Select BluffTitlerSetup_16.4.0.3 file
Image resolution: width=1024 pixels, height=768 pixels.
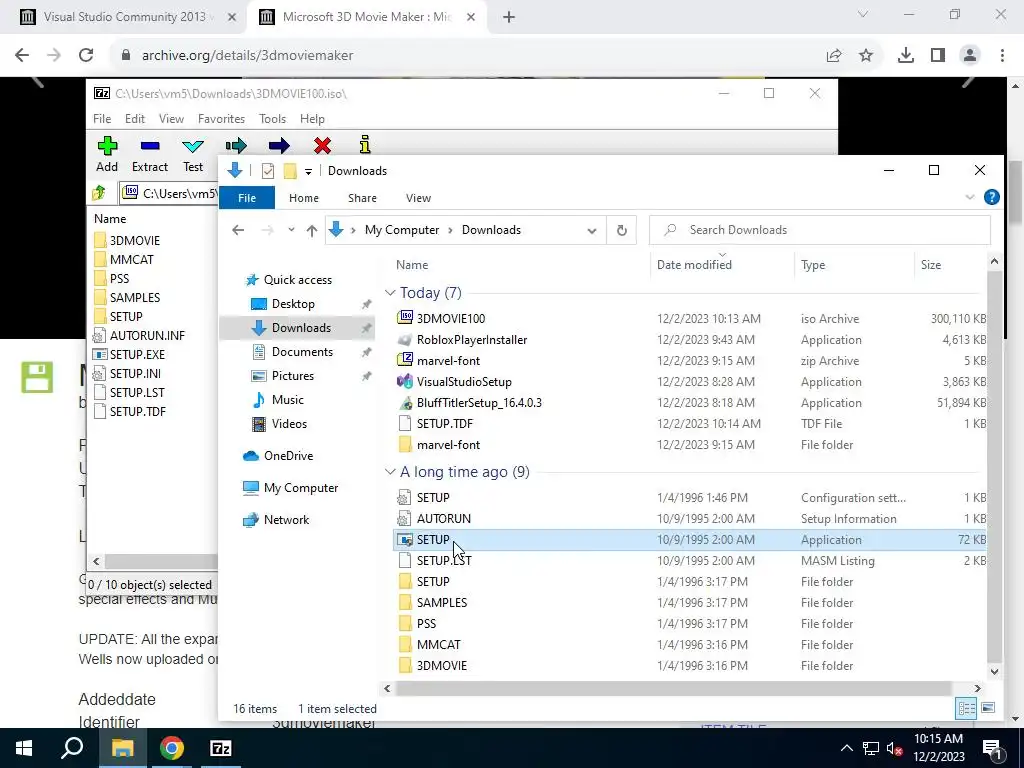pyautogui.click(x=479, y=403)
